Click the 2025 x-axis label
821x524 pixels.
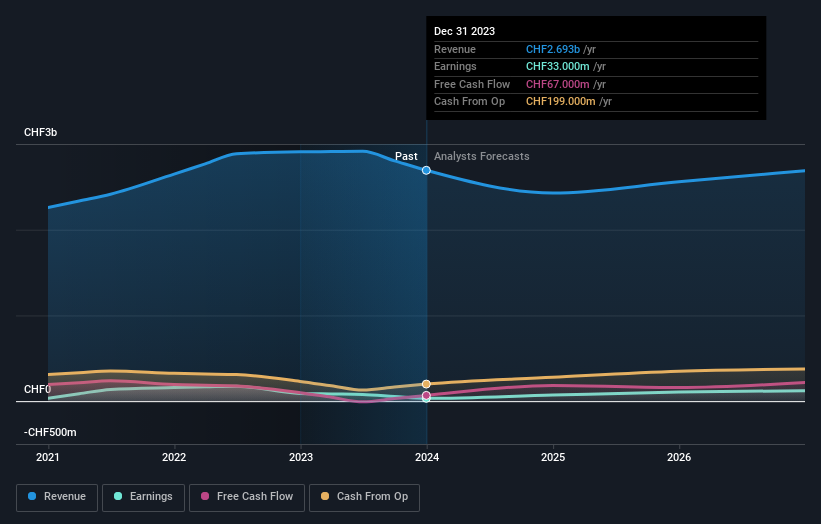553,458
